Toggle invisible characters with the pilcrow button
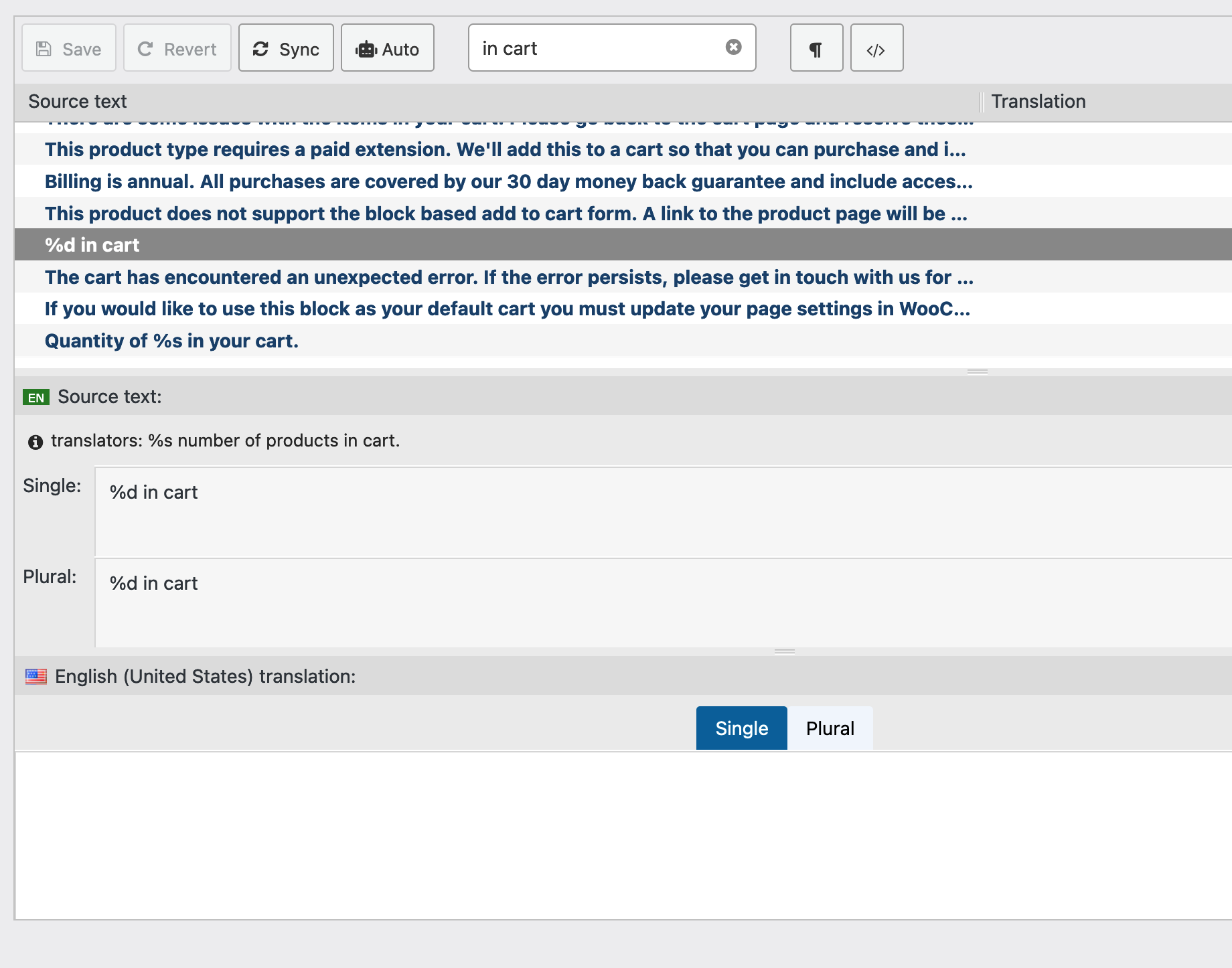Viewport: 1232px width, 968px height. (x=816, y=48)
